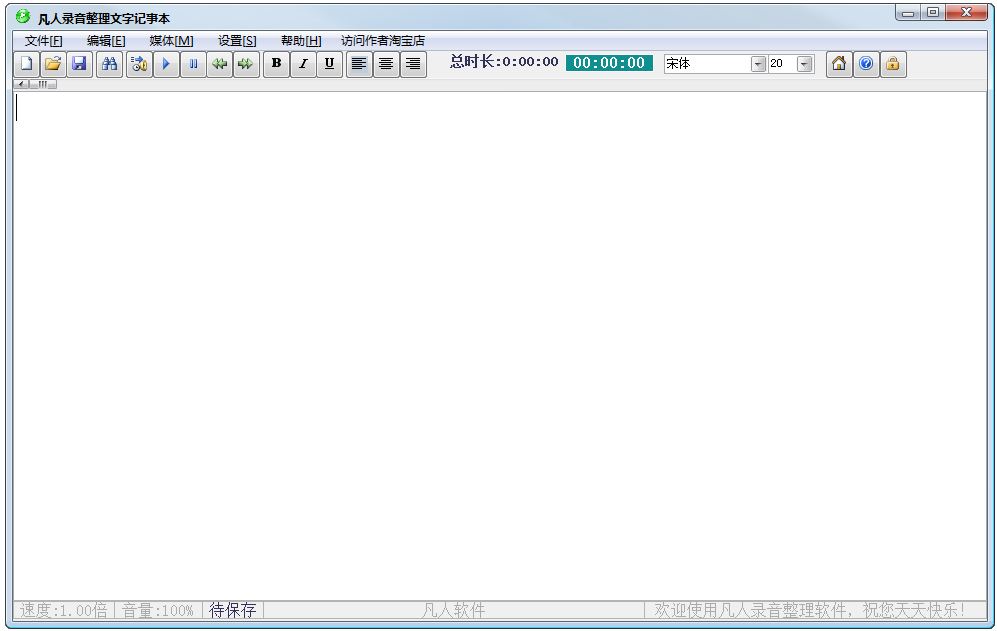Click the timestamp and speaker toolbar icon
This screenshot has height=631, width=997.
pyautogui.click(x=139, y=64)
